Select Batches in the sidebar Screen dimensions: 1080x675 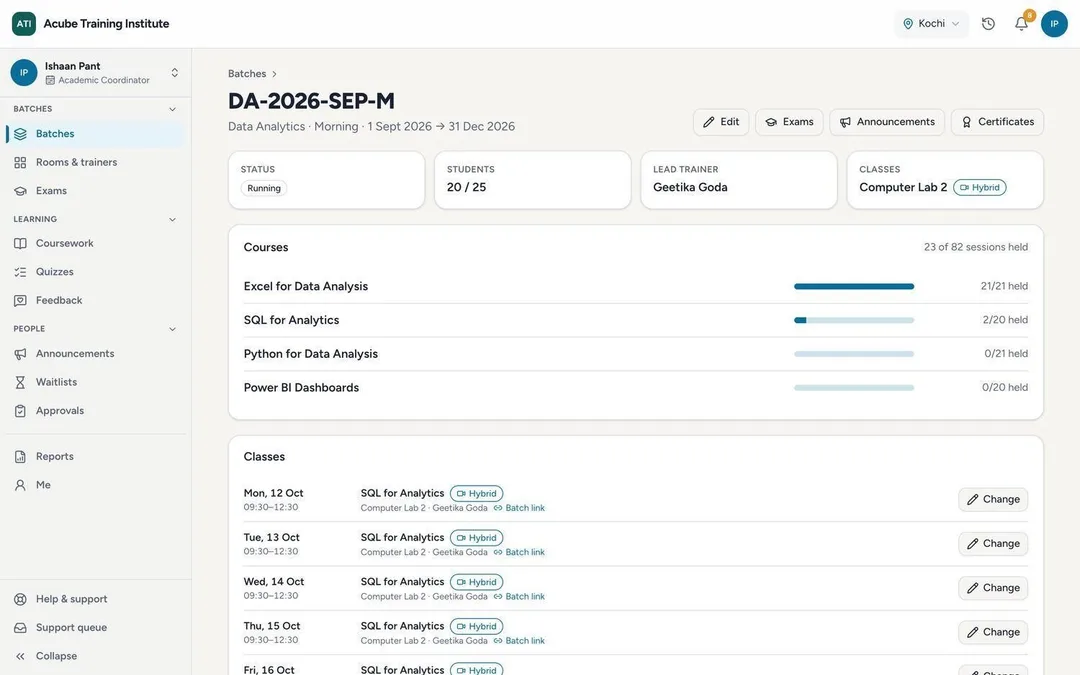(x=95, y=134)
